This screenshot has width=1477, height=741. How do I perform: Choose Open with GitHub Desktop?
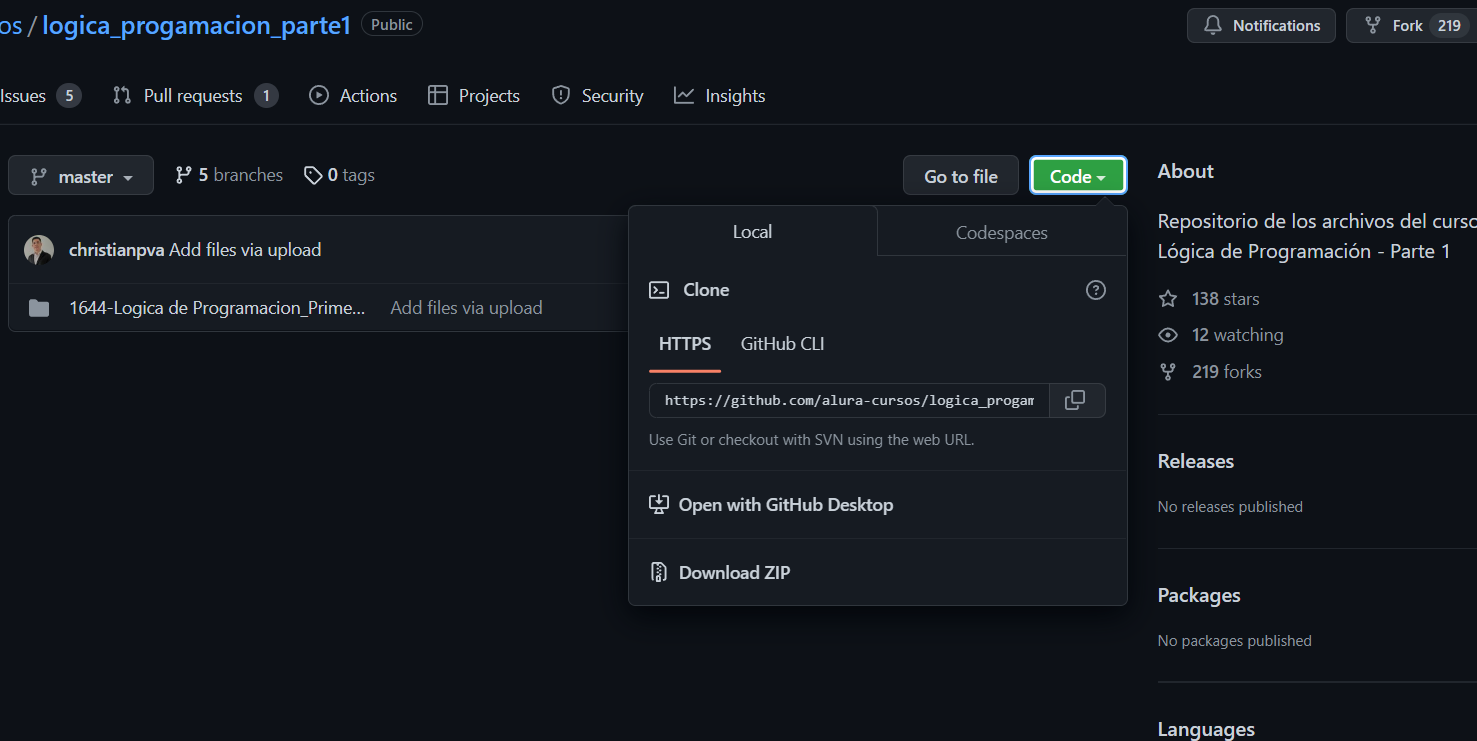click(878, 505)
